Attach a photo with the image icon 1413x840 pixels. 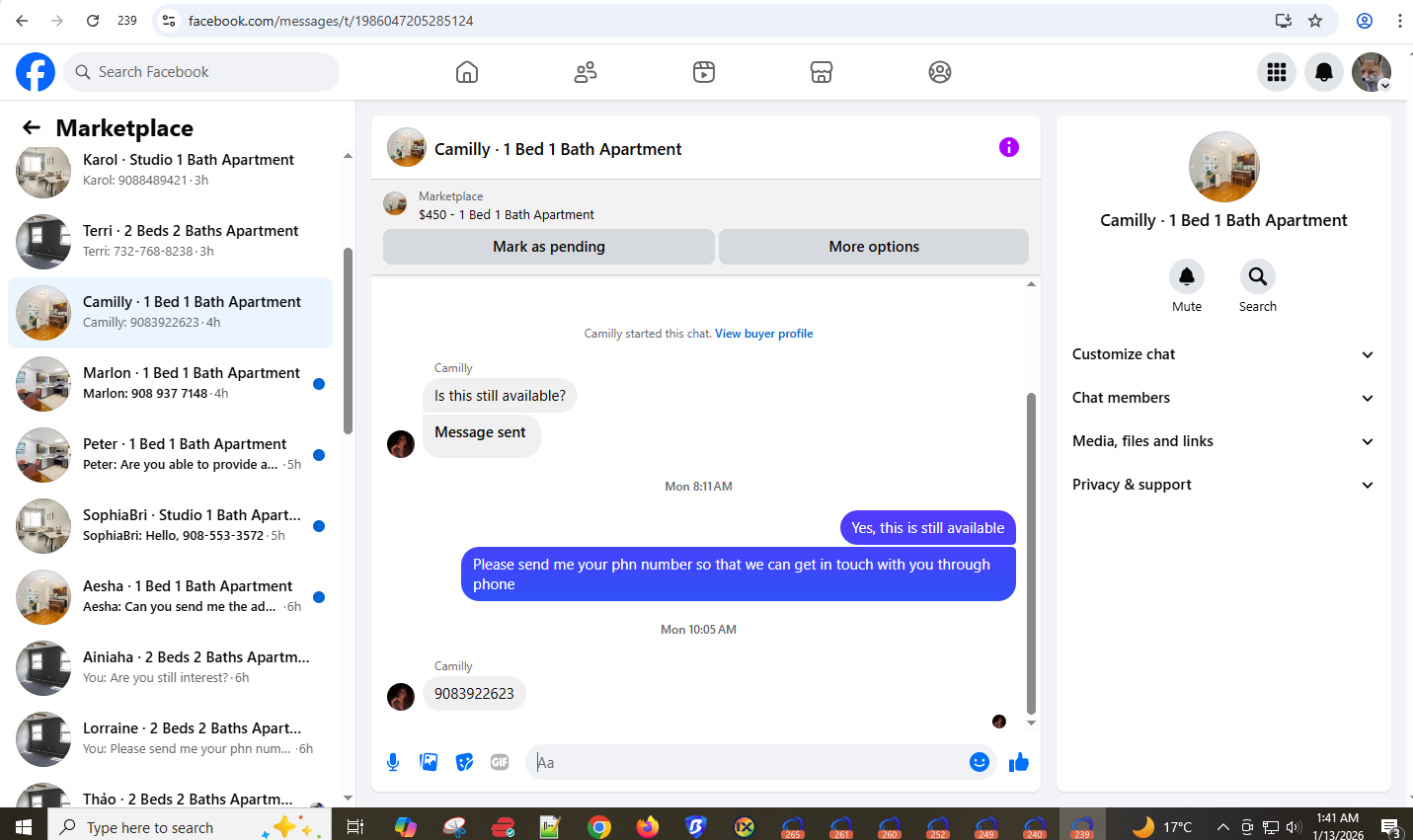(x=429, y=762)
